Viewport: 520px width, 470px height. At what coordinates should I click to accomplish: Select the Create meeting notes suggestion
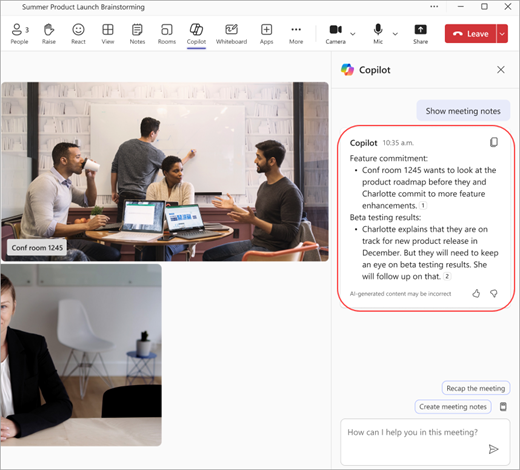tap(453, 407)
